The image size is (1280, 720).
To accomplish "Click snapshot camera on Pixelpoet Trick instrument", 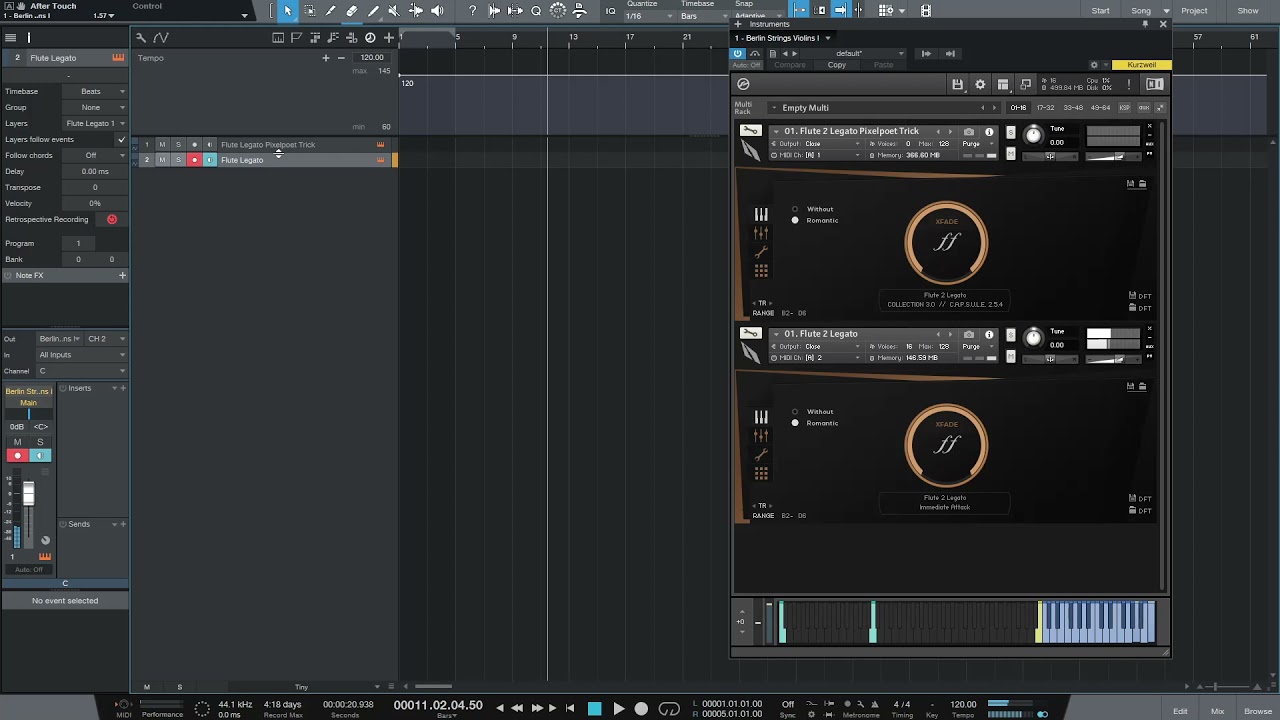I will click(x=969, y=132).
